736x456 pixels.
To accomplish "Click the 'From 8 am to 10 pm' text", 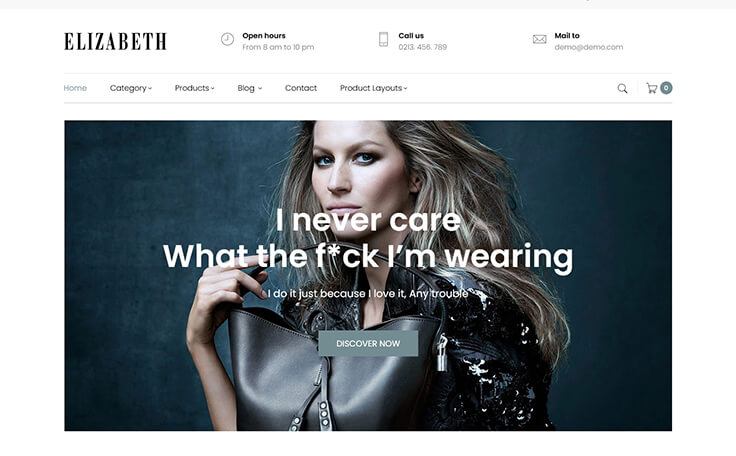I will (x=278, y=47).
